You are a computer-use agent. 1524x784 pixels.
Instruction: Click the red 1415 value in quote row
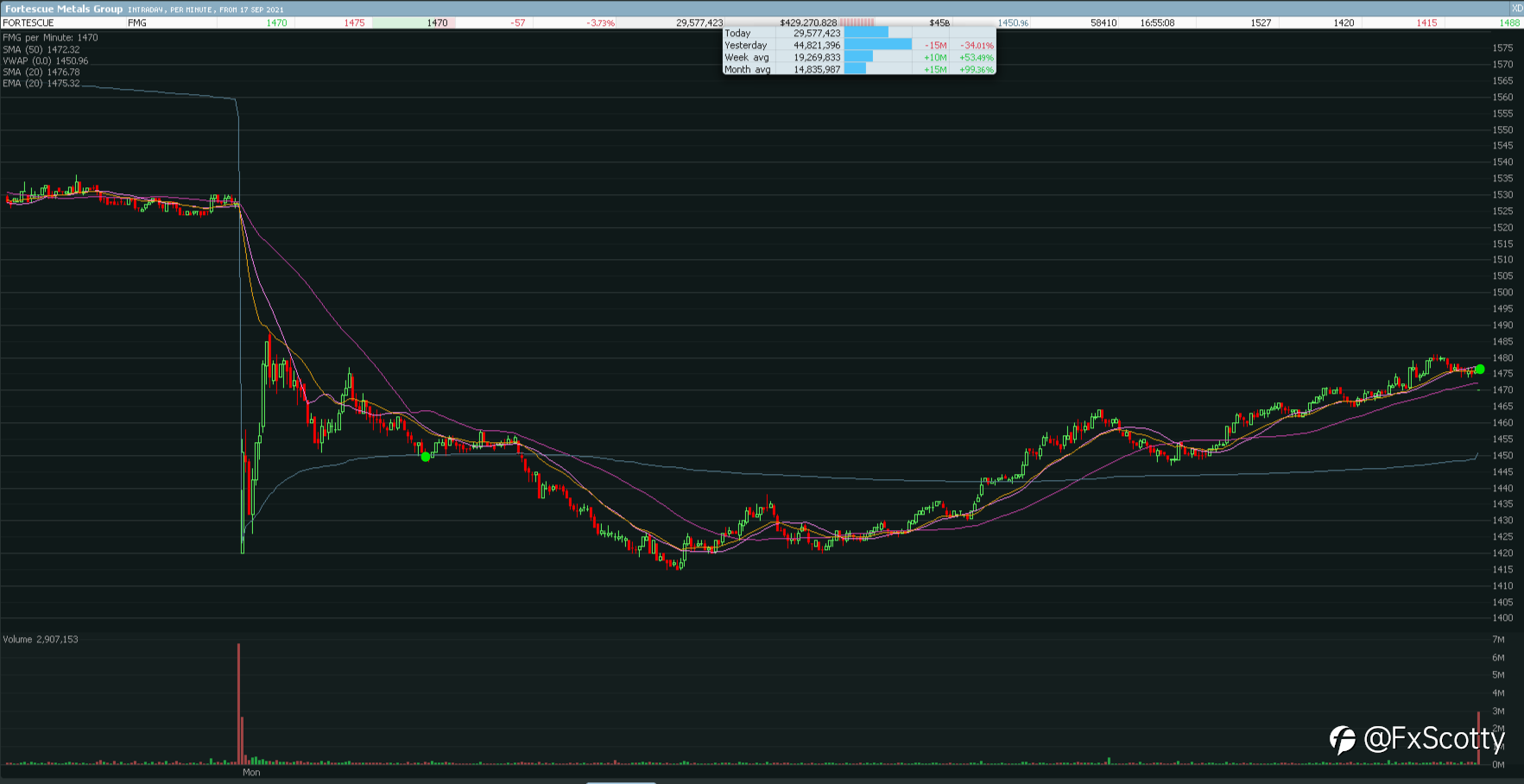tap(1426, 22)
